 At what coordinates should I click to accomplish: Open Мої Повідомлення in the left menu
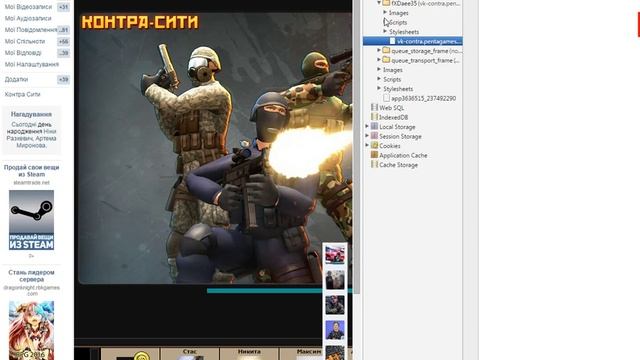[x=31, y=30]
